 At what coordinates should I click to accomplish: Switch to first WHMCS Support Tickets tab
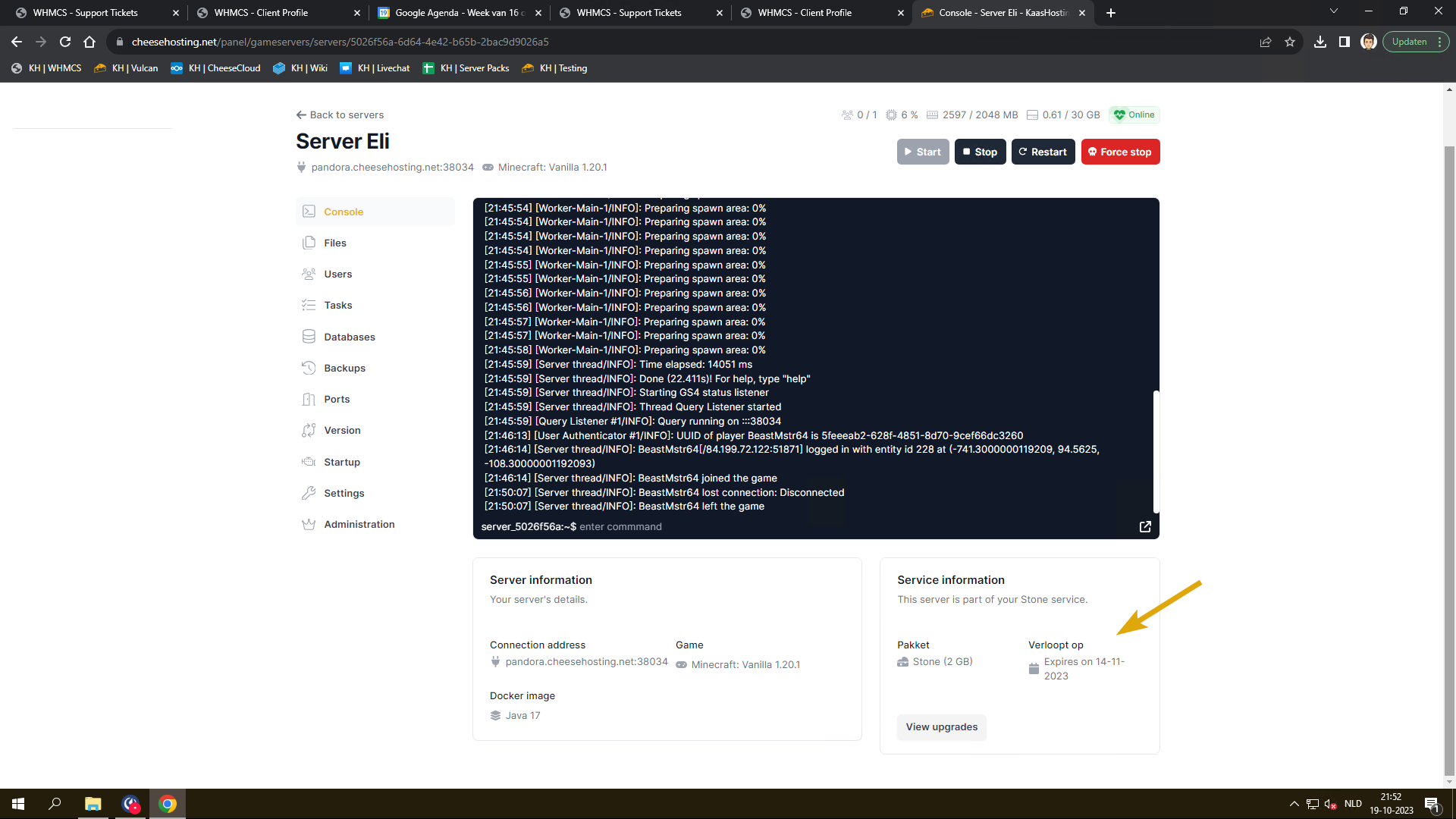tap(85, 13)
